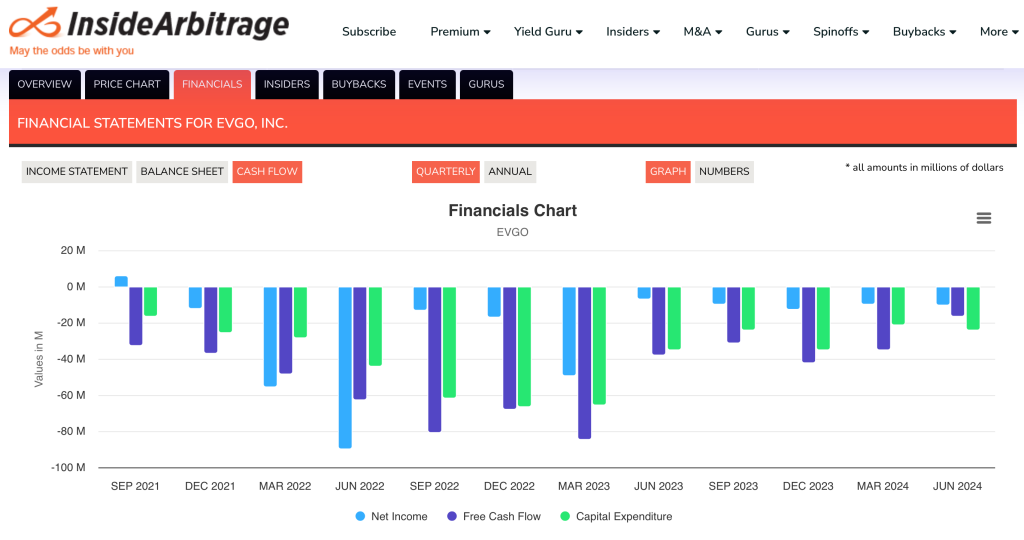The image size is (1024, 540).
Task: Open the M&A dropdown menu
Action: [x=703, y=31]
